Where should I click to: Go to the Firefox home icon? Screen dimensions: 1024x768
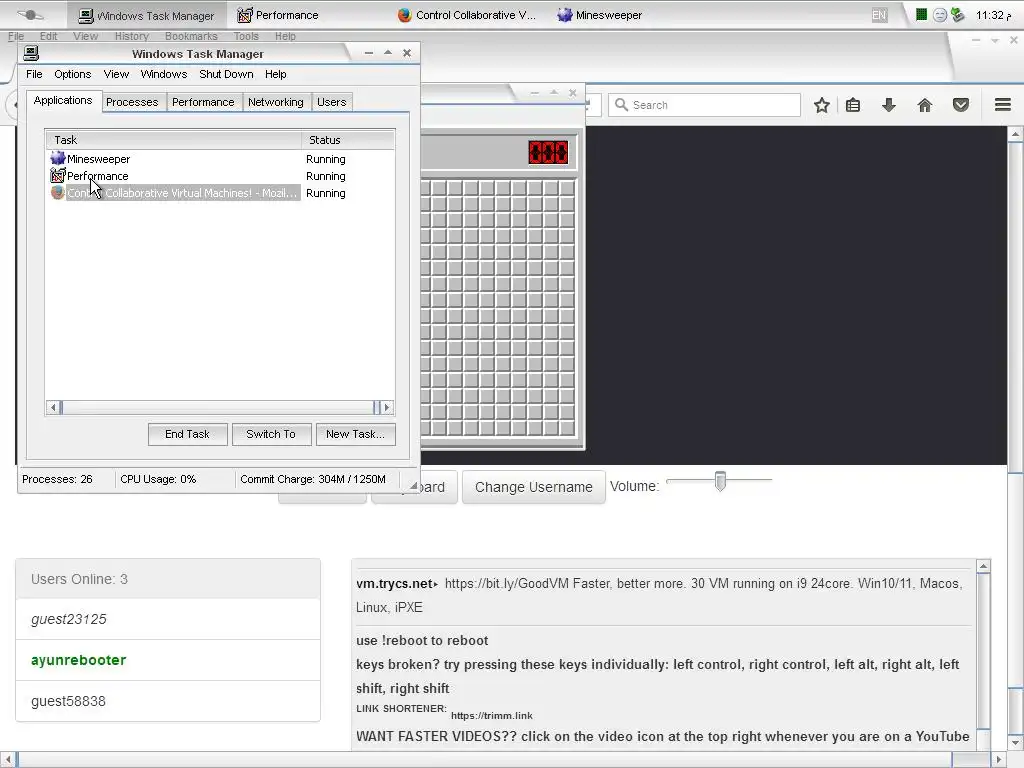click(x=925, y=105)
